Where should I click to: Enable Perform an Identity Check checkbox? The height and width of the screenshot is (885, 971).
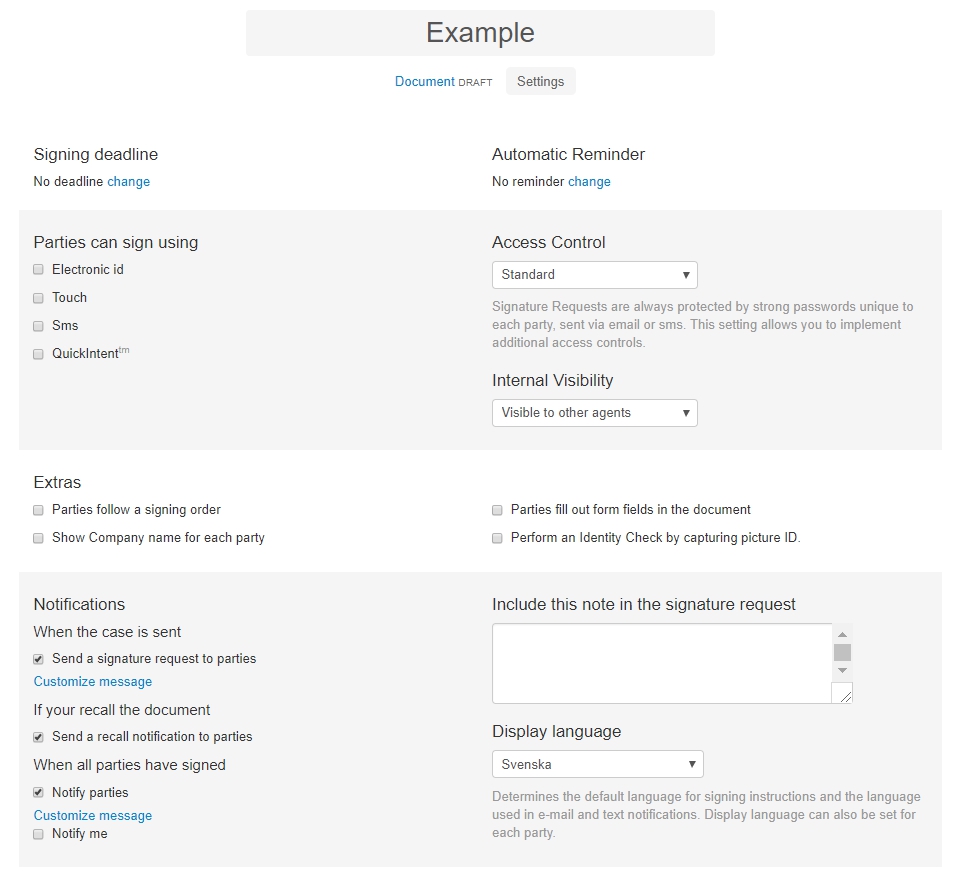pyautogui.click(x=497, y=538)
